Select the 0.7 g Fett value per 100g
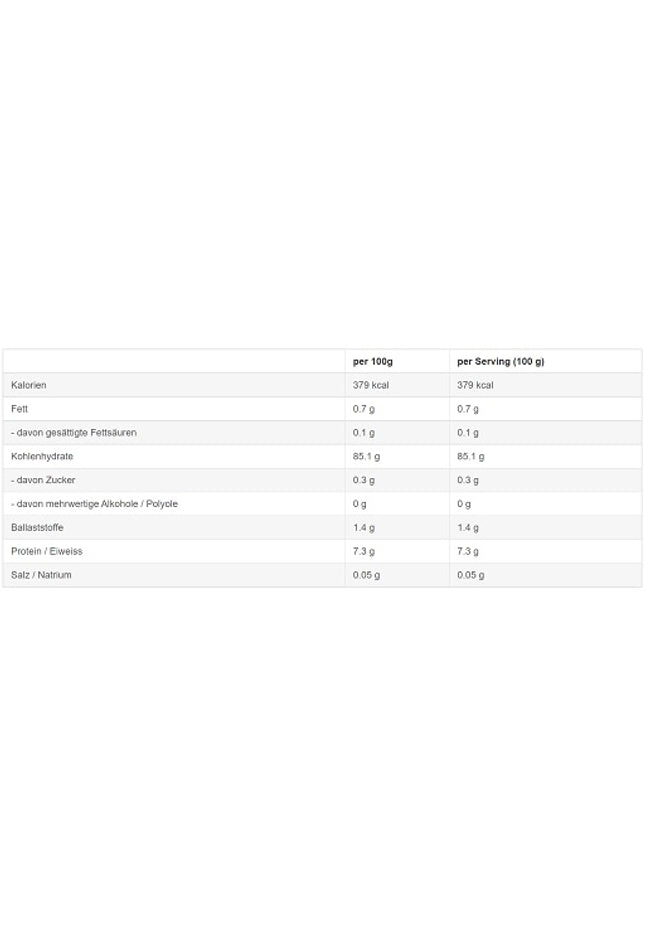The width and height of the screenshot is (645, 936). [x=364, y=409]
